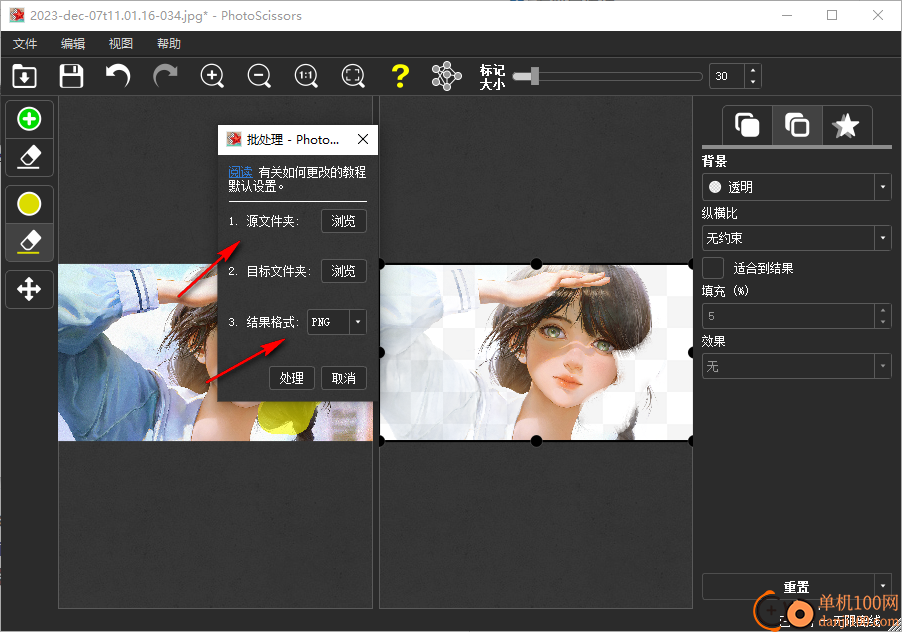
Task: Expand the 纵横比 dropdown showing 无约束
Action: click(x=796, y=238)
